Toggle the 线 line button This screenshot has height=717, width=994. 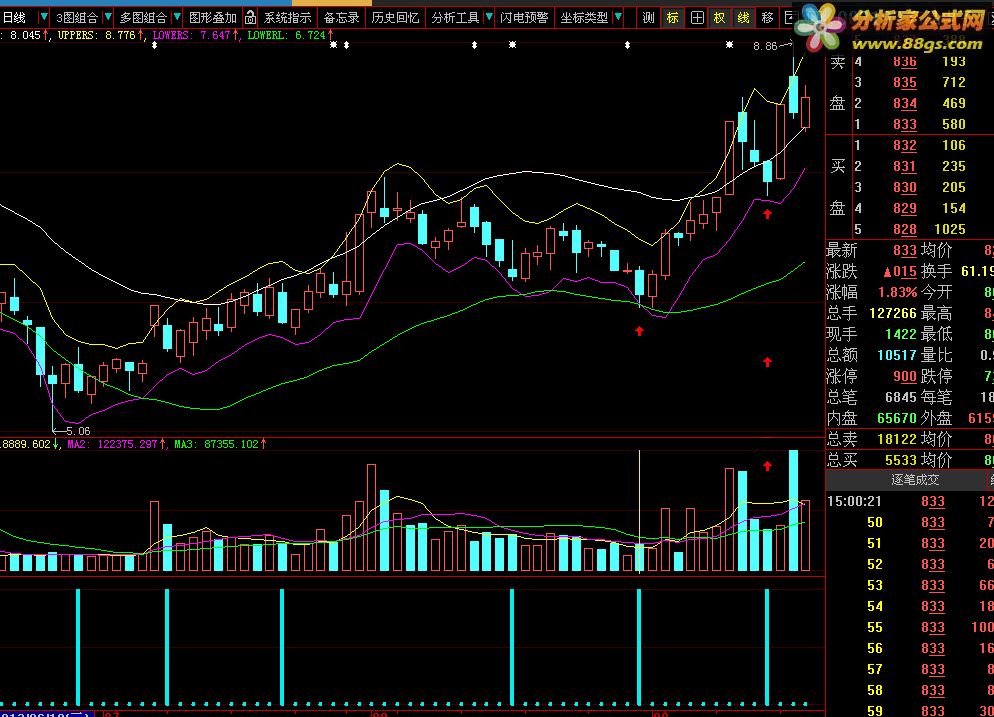pos(744,18)
